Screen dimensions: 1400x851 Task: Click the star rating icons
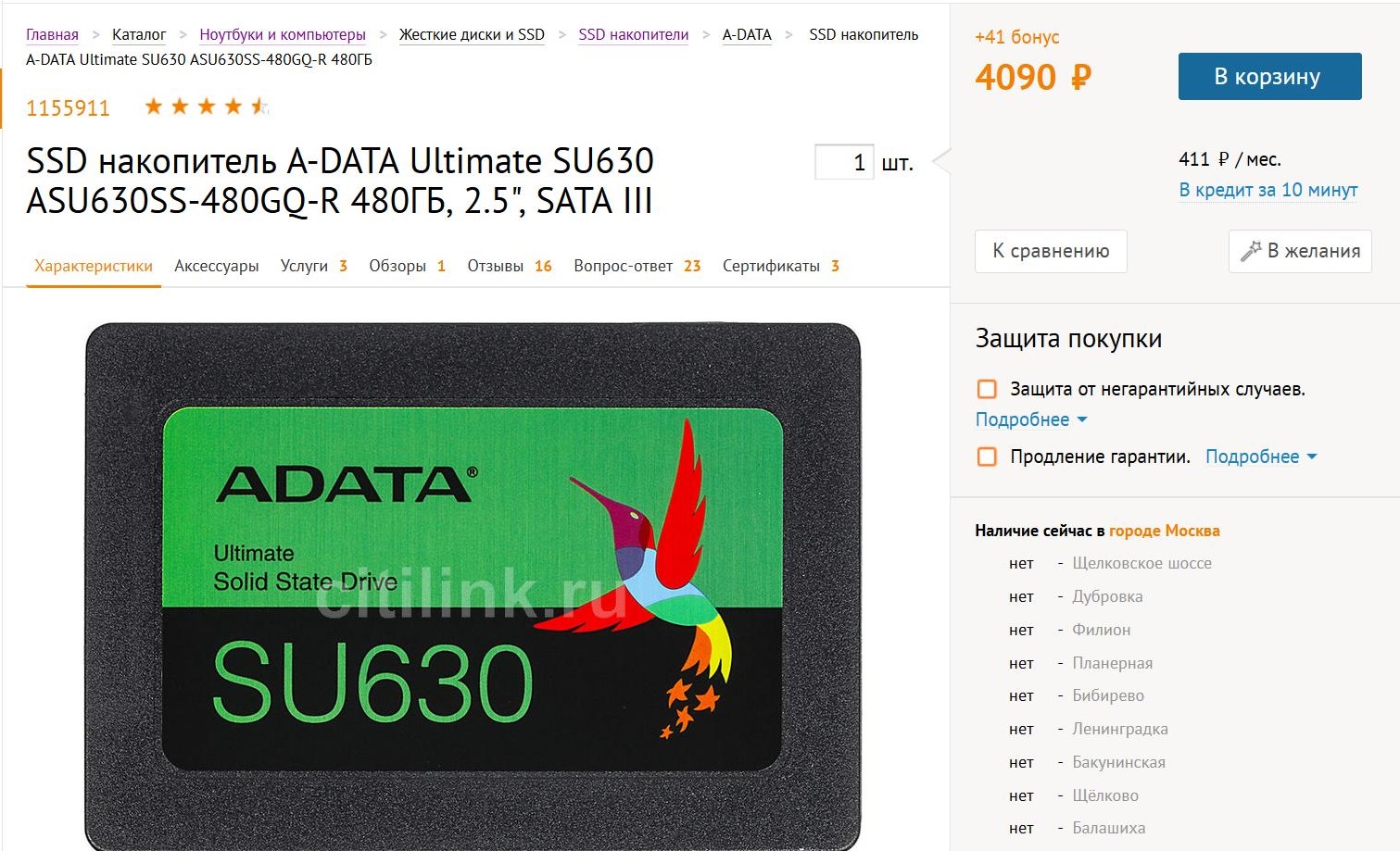tap(207, 106)
